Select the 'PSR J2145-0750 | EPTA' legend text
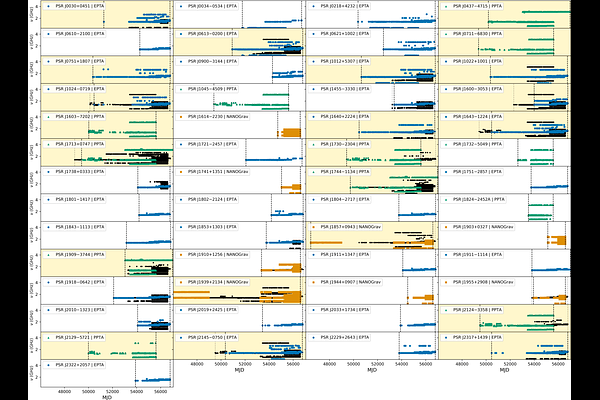Viewport: 600px width, 400px height. (x=212, y=338)
